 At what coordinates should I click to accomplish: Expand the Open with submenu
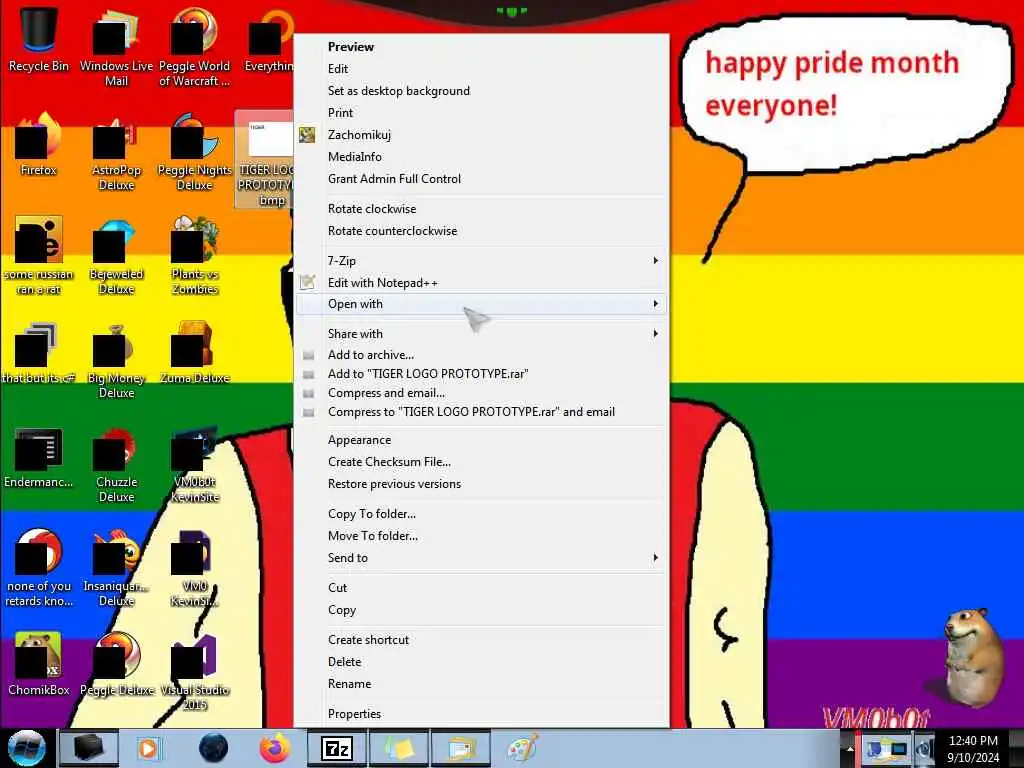click(481, 304)
